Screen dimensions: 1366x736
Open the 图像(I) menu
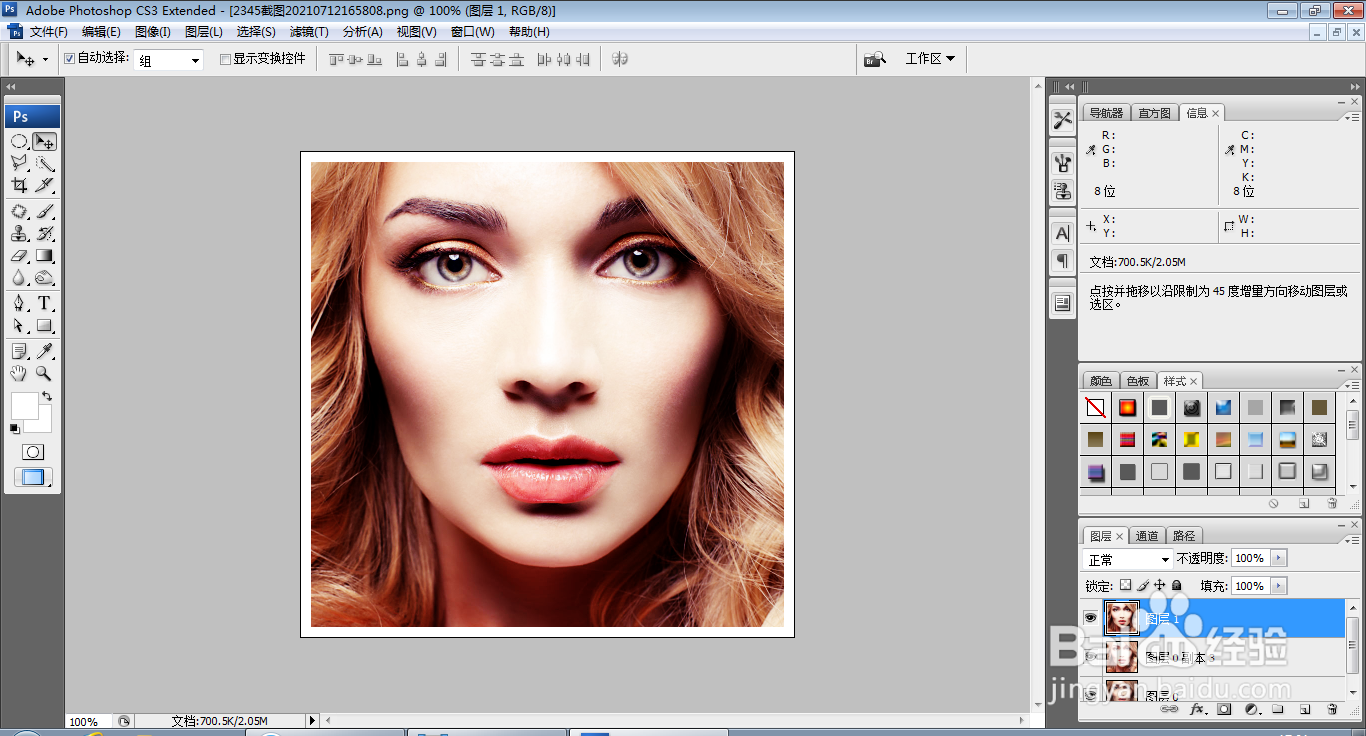152,32
